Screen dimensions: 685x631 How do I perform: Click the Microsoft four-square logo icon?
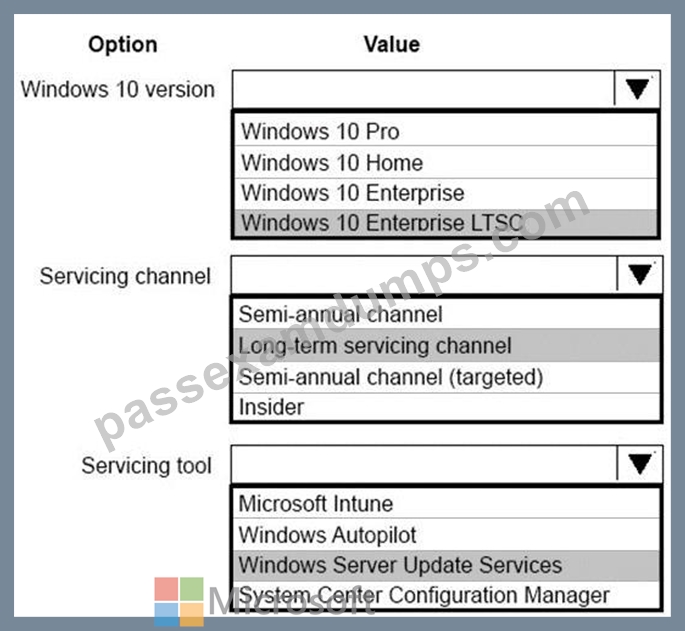pos(179,602)
